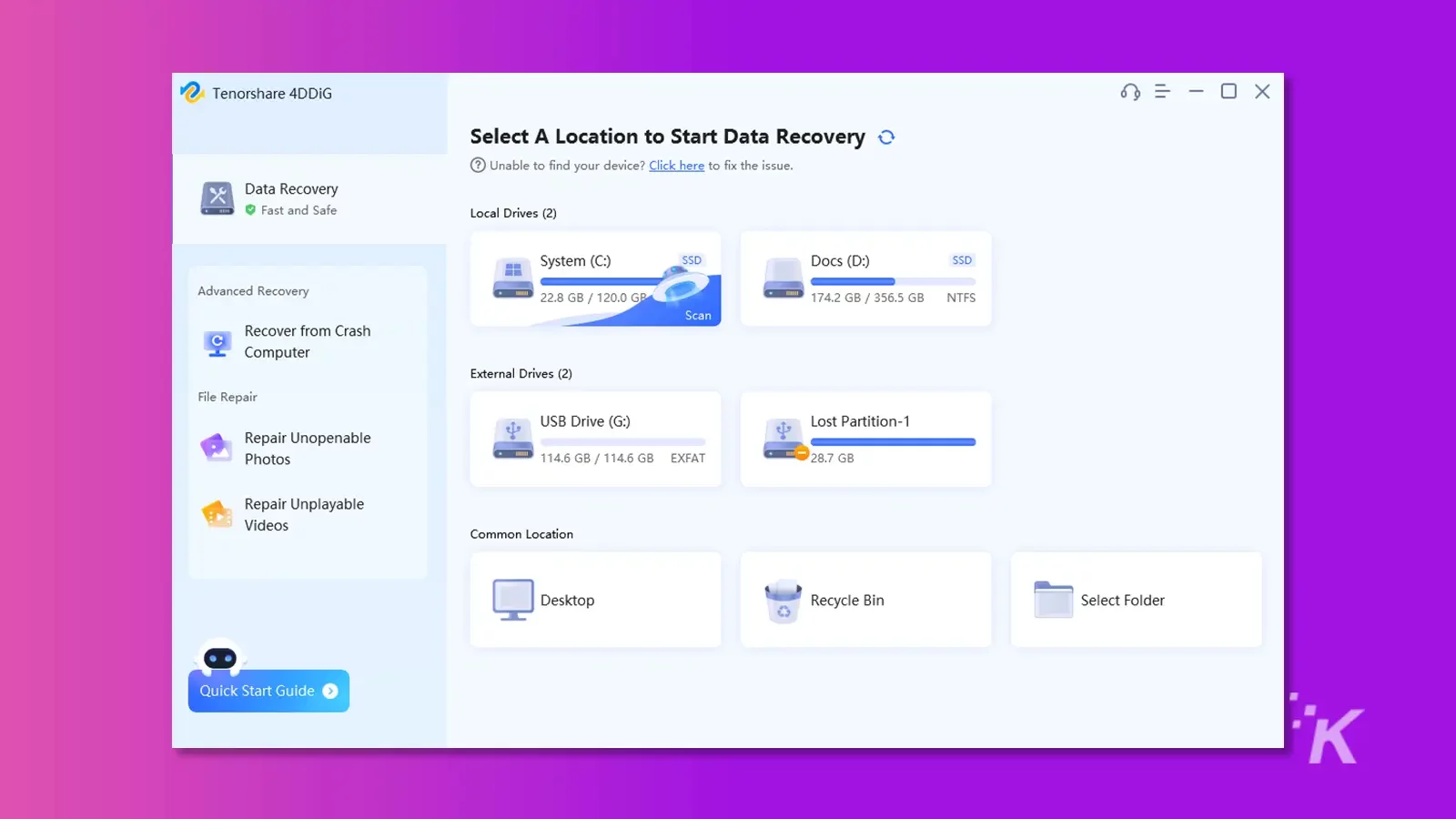
Task: Open Recover from Crash Computer
Action: [308, 342]
